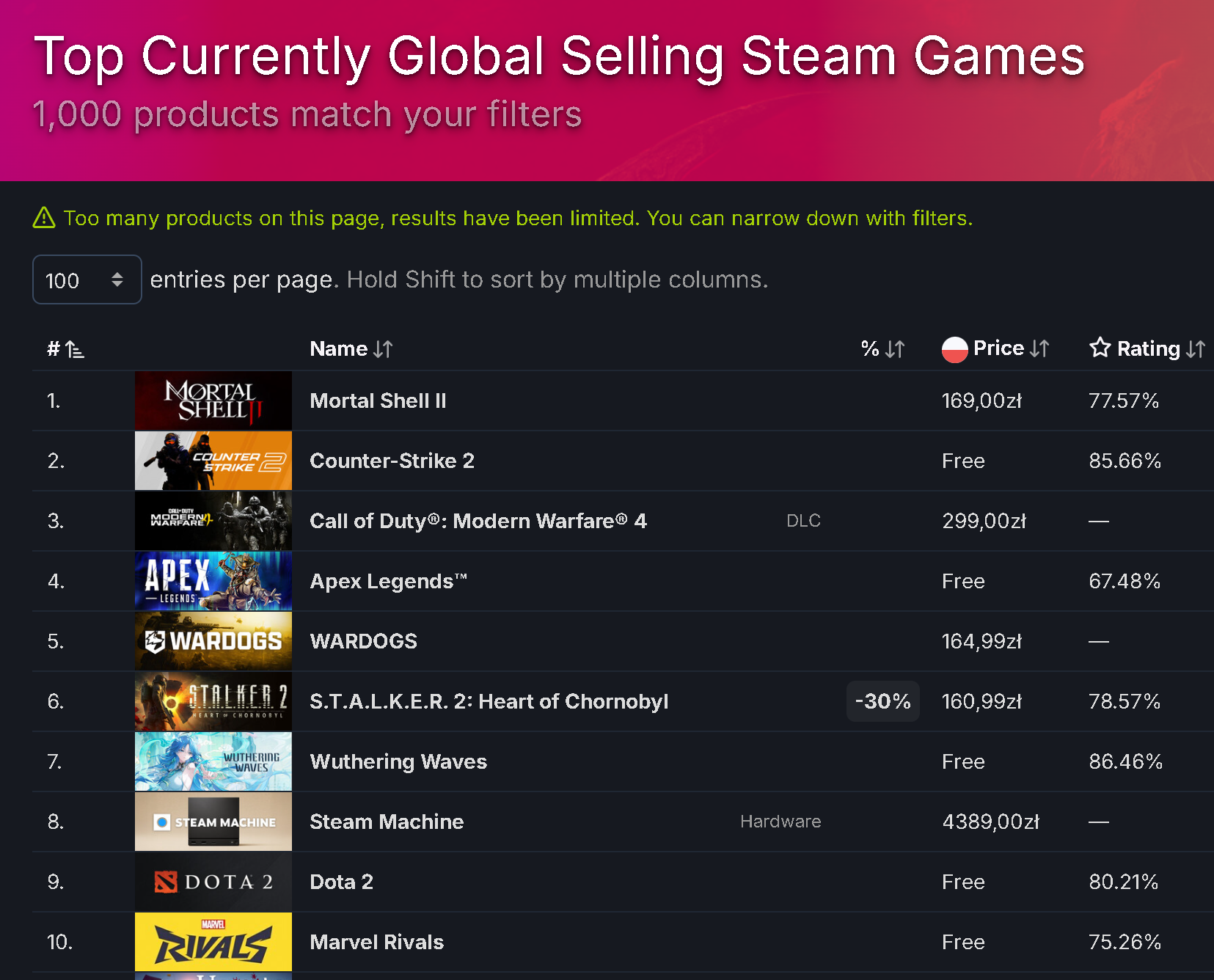This screenshot has width=1214, height=980.
Task: Click Free price for Marvel Rivals
Action: (963, 942)
